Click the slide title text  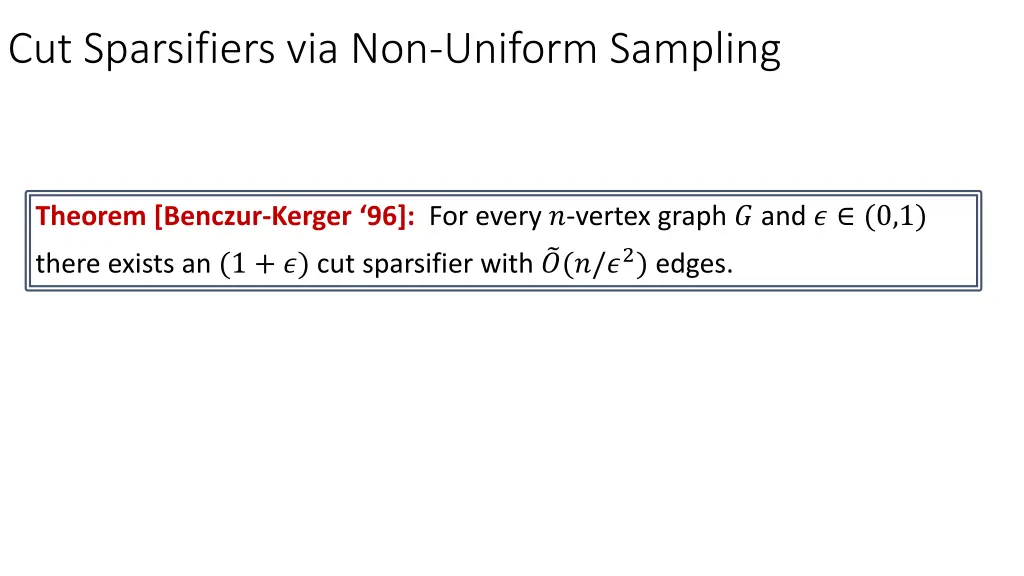click(394, 50)
